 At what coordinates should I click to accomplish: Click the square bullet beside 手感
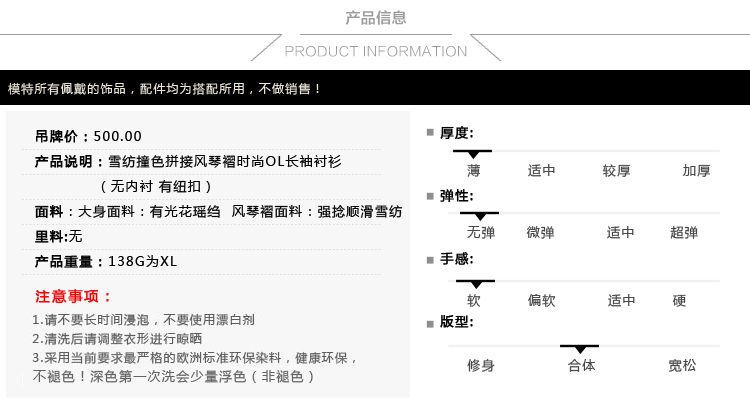pos(430,260)
